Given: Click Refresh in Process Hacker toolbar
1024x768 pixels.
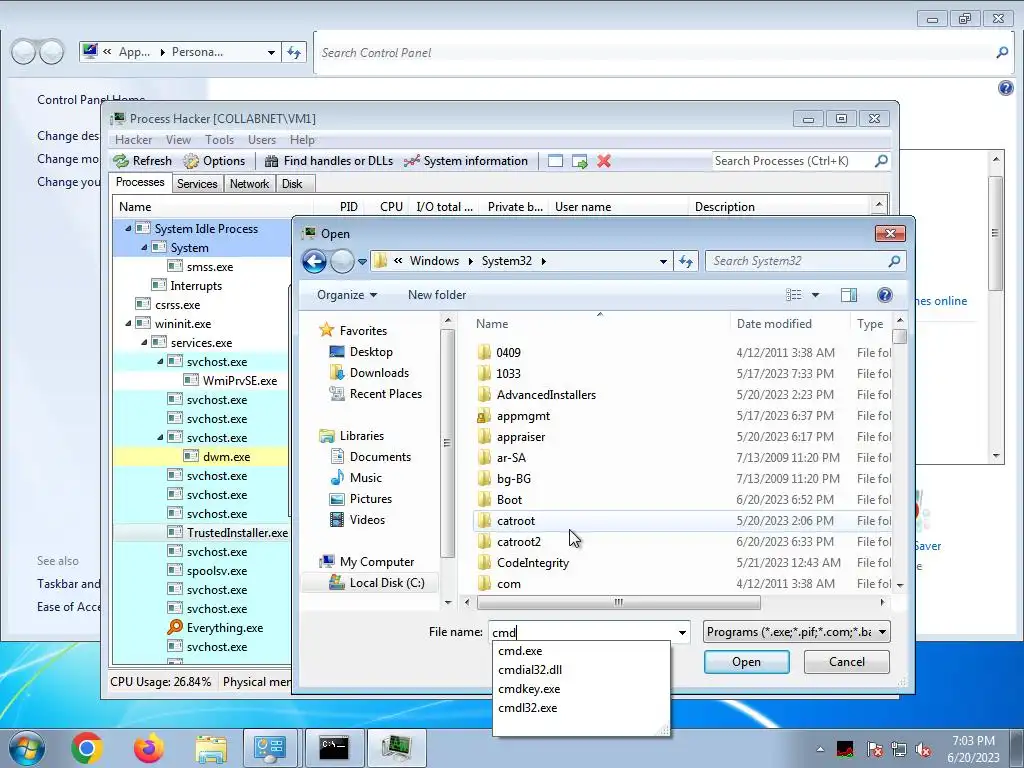Looking at the screenshot, I should [142, 161].
